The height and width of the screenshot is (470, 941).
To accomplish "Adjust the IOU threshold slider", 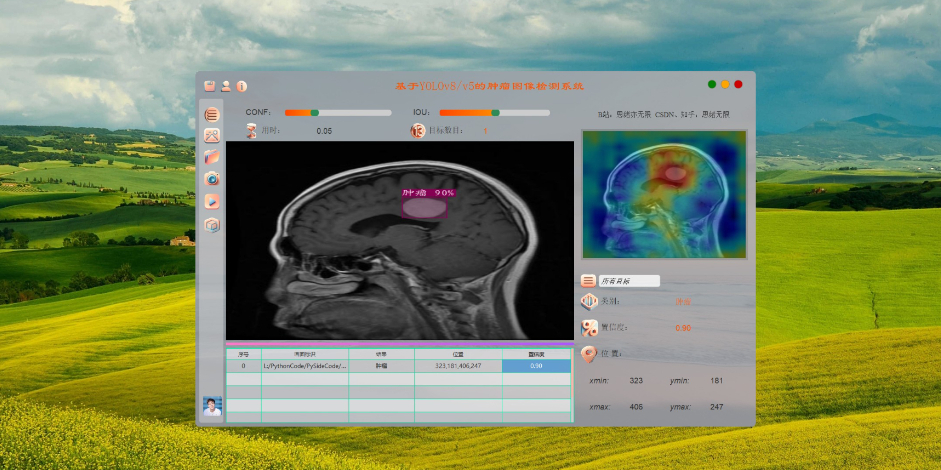I will point(495,113).
